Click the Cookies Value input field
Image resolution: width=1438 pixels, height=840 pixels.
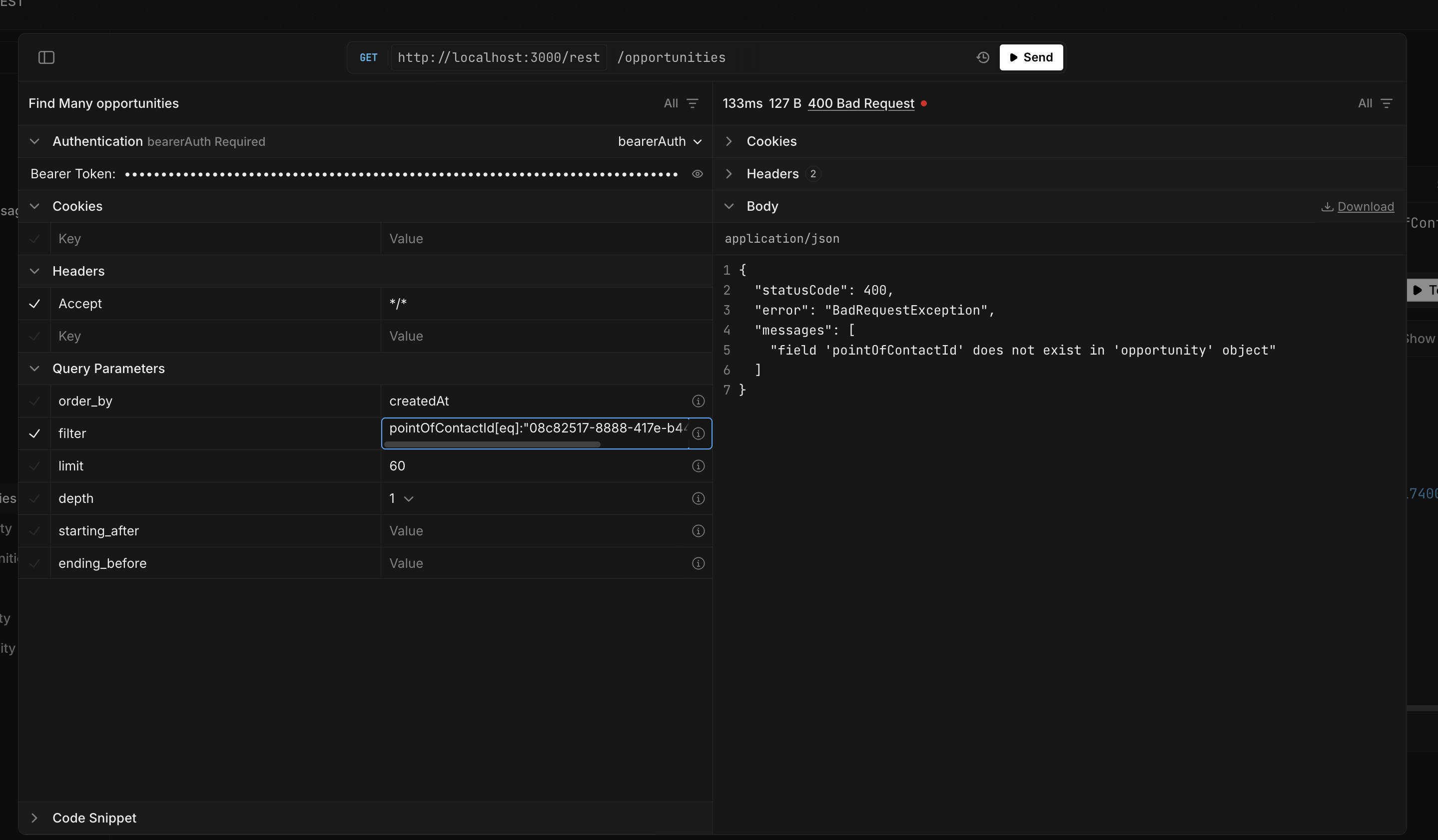(547, 239)
